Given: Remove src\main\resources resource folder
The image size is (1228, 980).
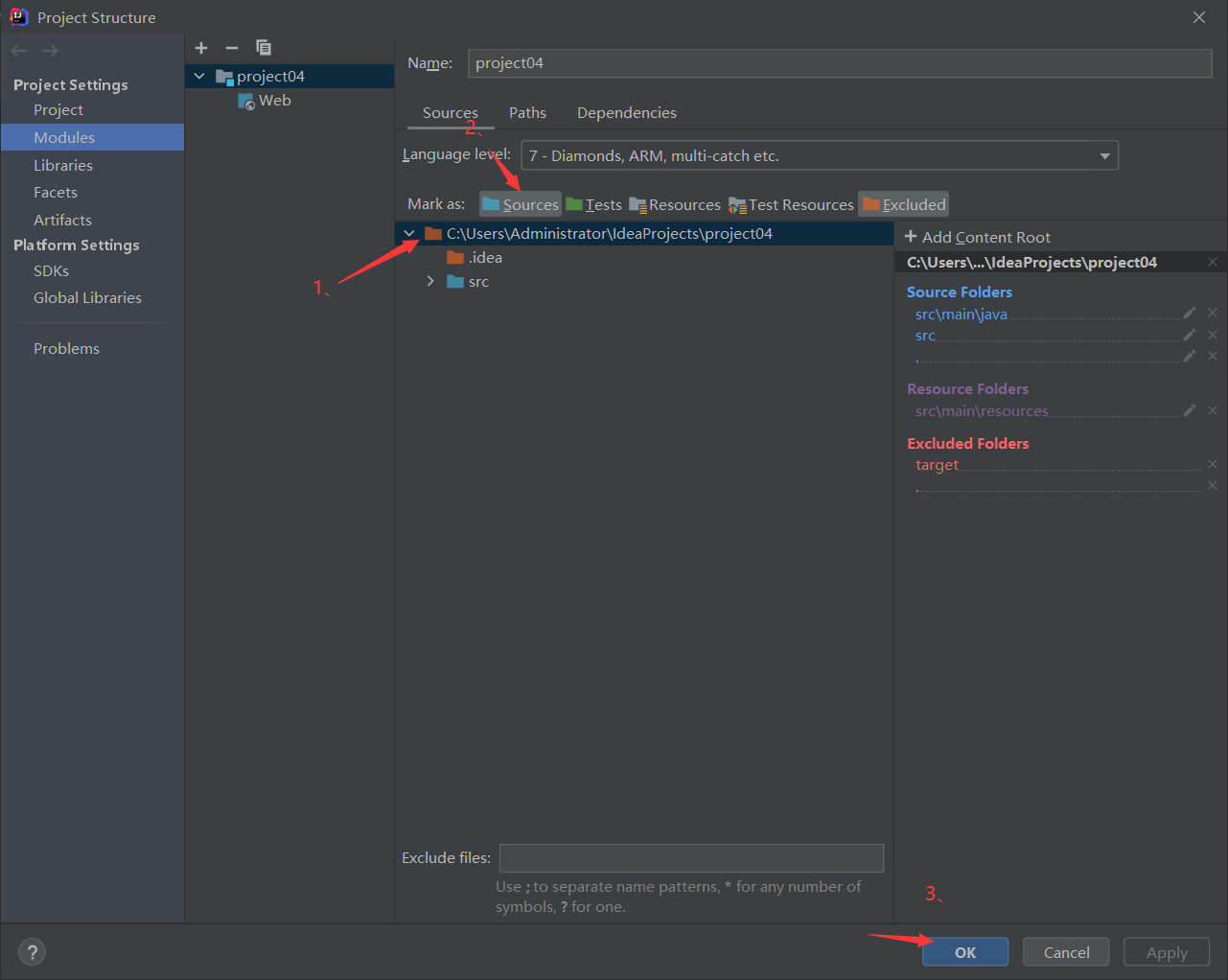Looking at the screenshot, I should (x=1213, y=410).
